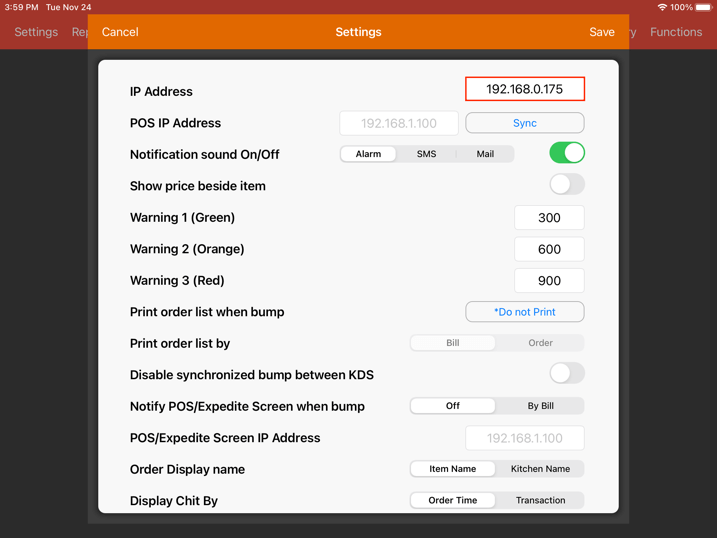
Task: Click 'POS/Expedite Screen IP Address' label
Action: click(x=225, y=438)
